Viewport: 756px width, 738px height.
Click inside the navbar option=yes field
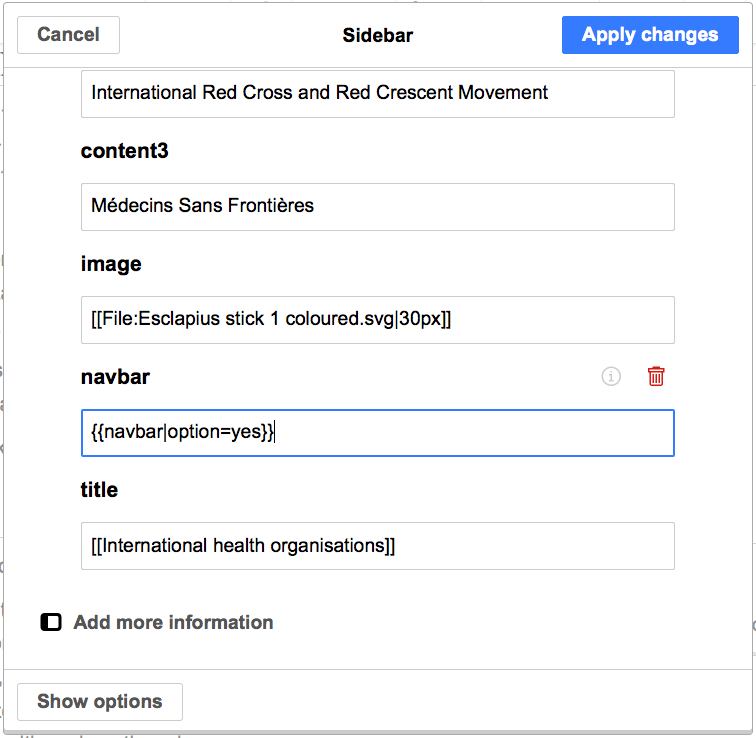point(378,433)
